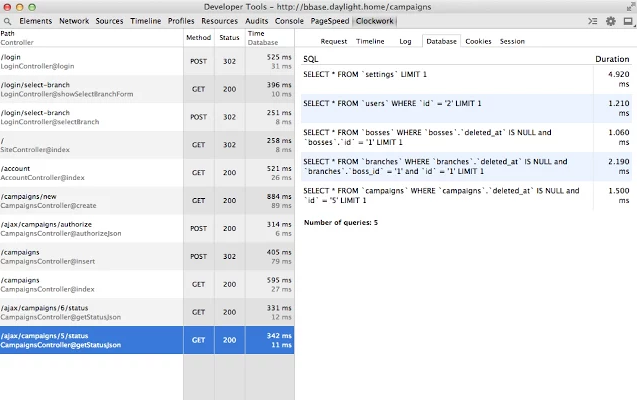The height and width of the screenshot is (400, 637).
Task: Click the 525 ms time cell
Action: pyautogui.click(x=279, y=57)
